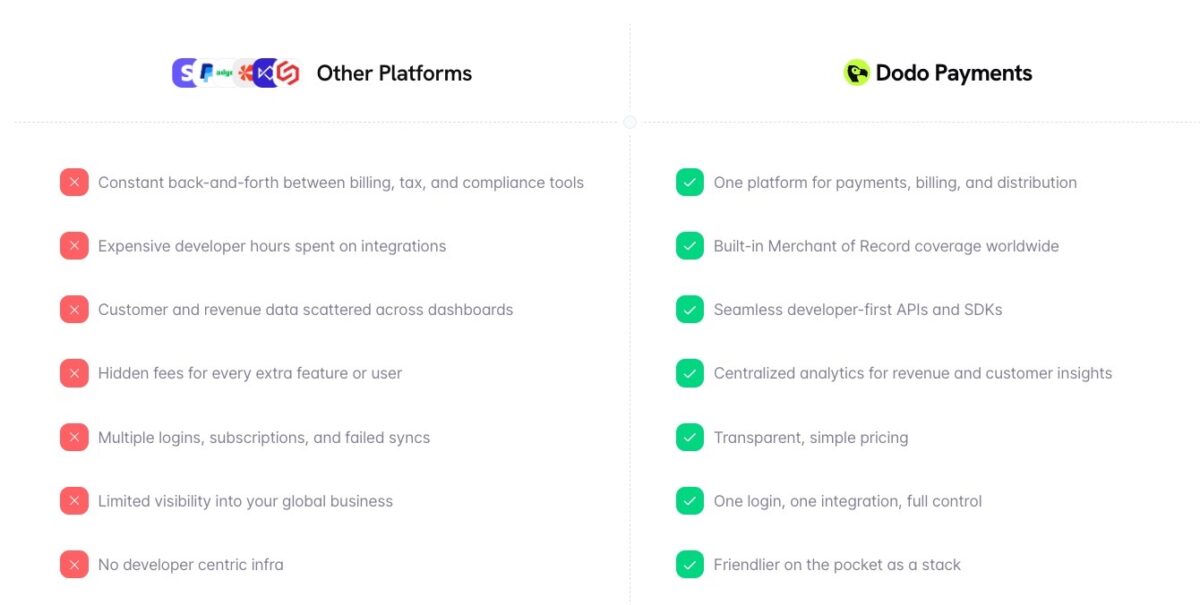Click green check next to "Seamless developer-first APIs"
The image size is (1200, 605).
690,310
